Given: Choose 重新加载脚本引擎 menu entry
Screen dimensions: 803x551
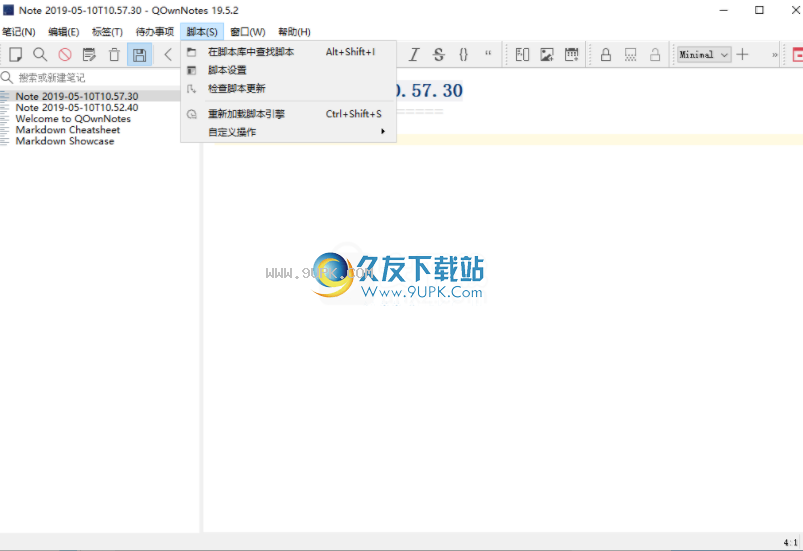Looking at the screenshot, I should click(x=288, y=114).
